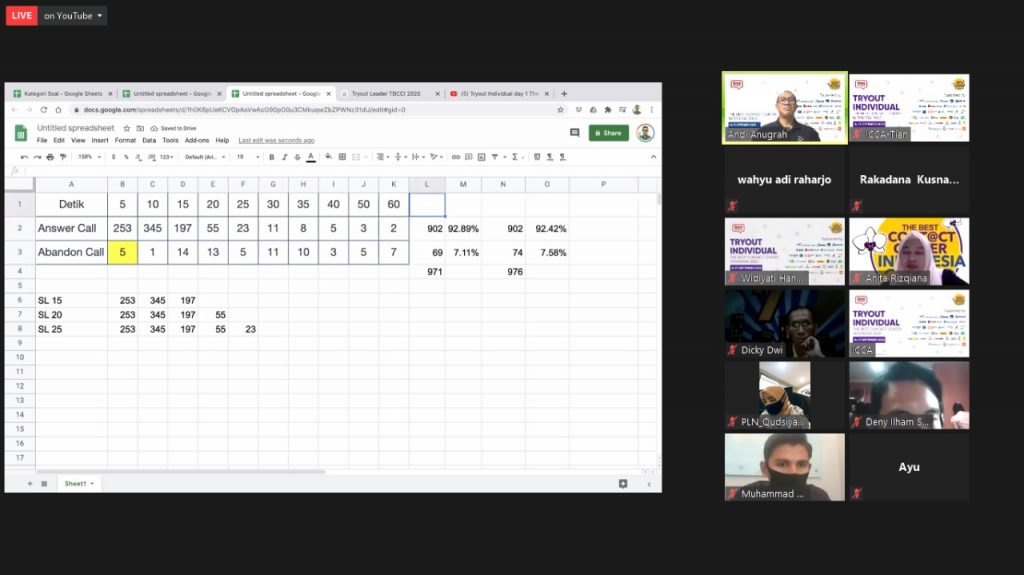Toggle strikethrough formatting
This screenshot has height=575, width=1024.
(297, 157)
